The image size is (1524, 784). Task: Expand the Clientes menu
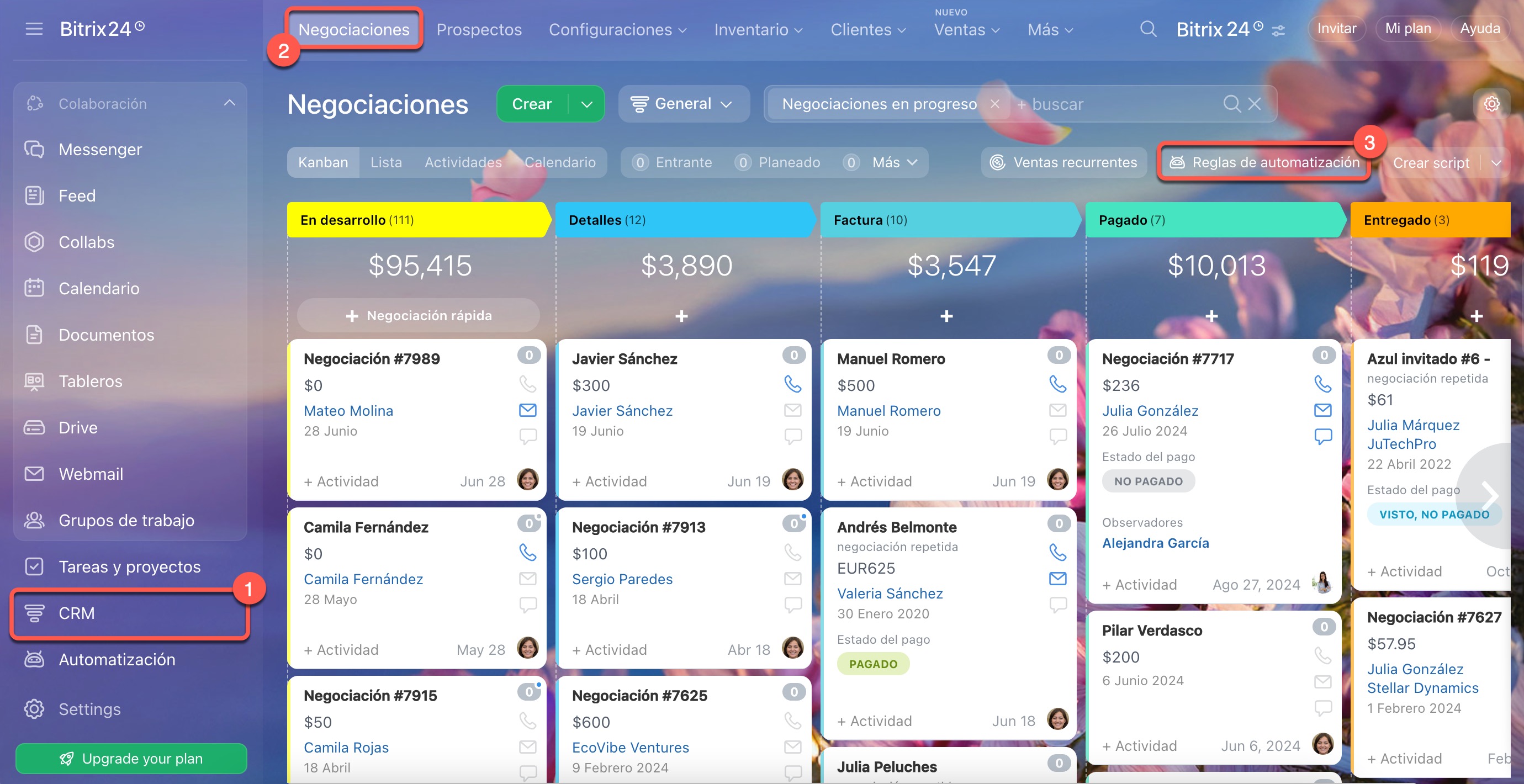coord(868,30)
